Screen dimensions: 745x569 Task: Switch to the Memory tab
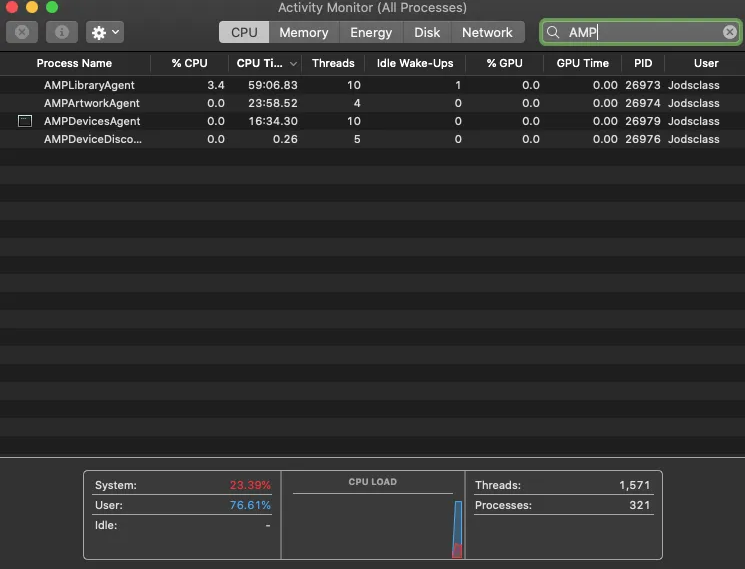coord(304,32)
